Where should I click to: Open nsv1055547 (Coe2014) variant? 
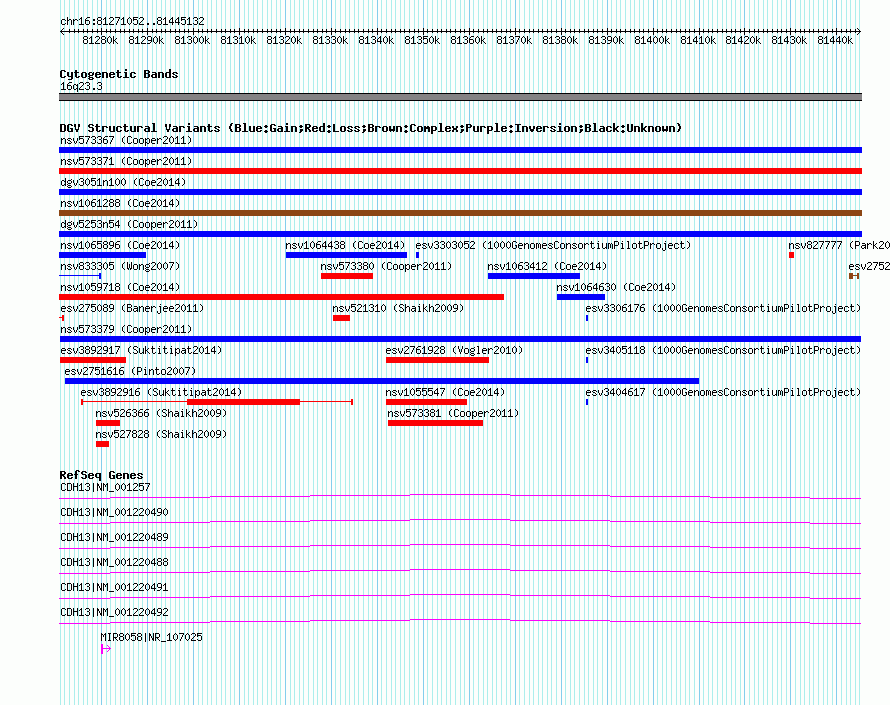[445, 392]
